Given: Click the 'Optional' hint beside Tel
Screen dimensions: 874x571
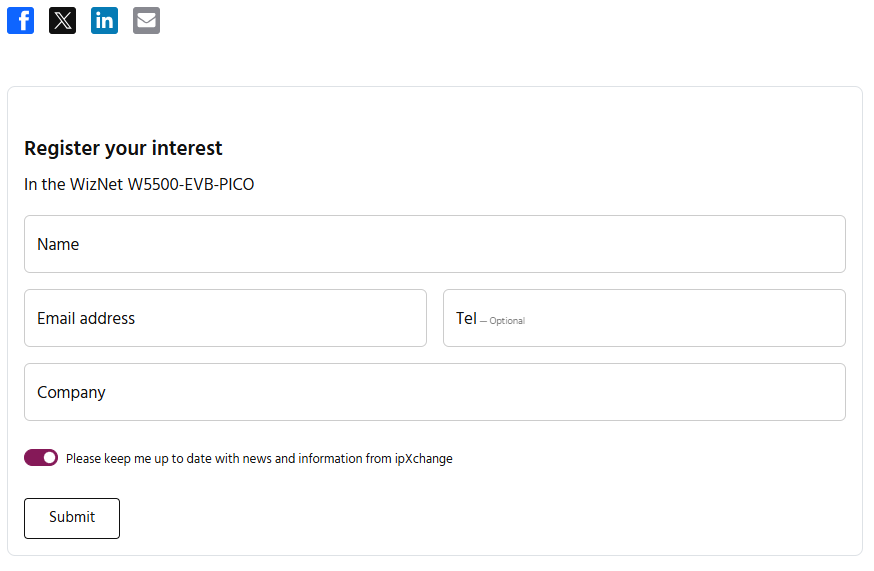Looking at the screenshot, I should (x=506, y=321).
